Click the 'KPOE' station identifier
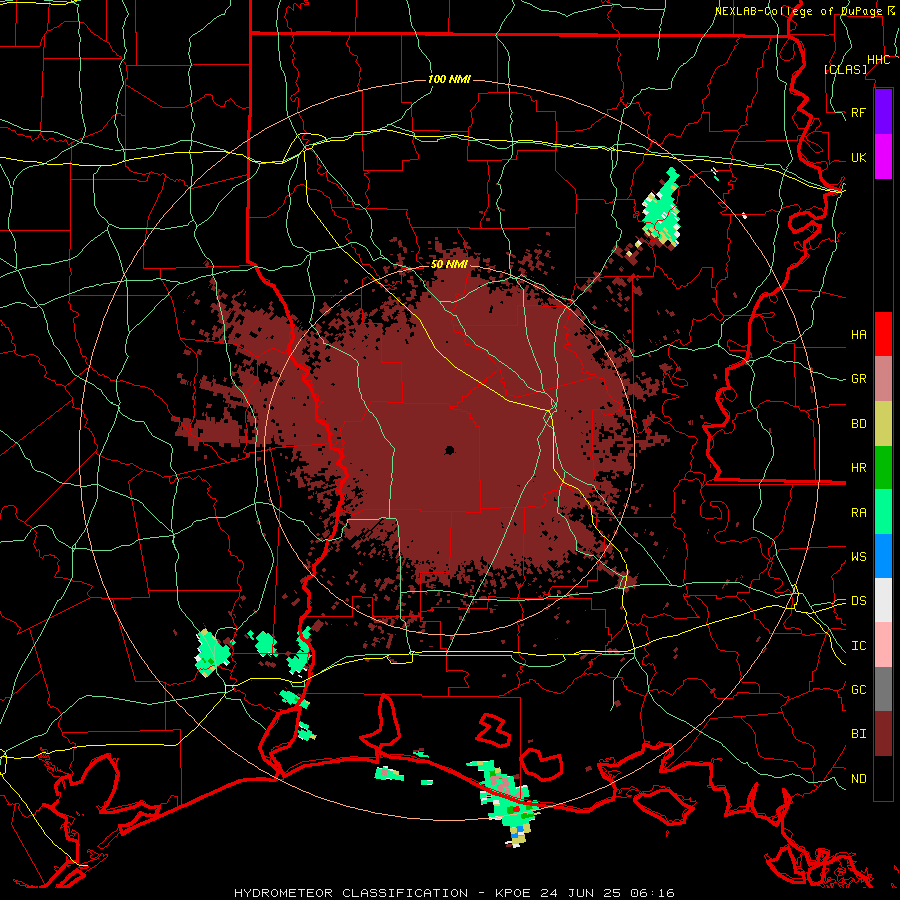 514,893
